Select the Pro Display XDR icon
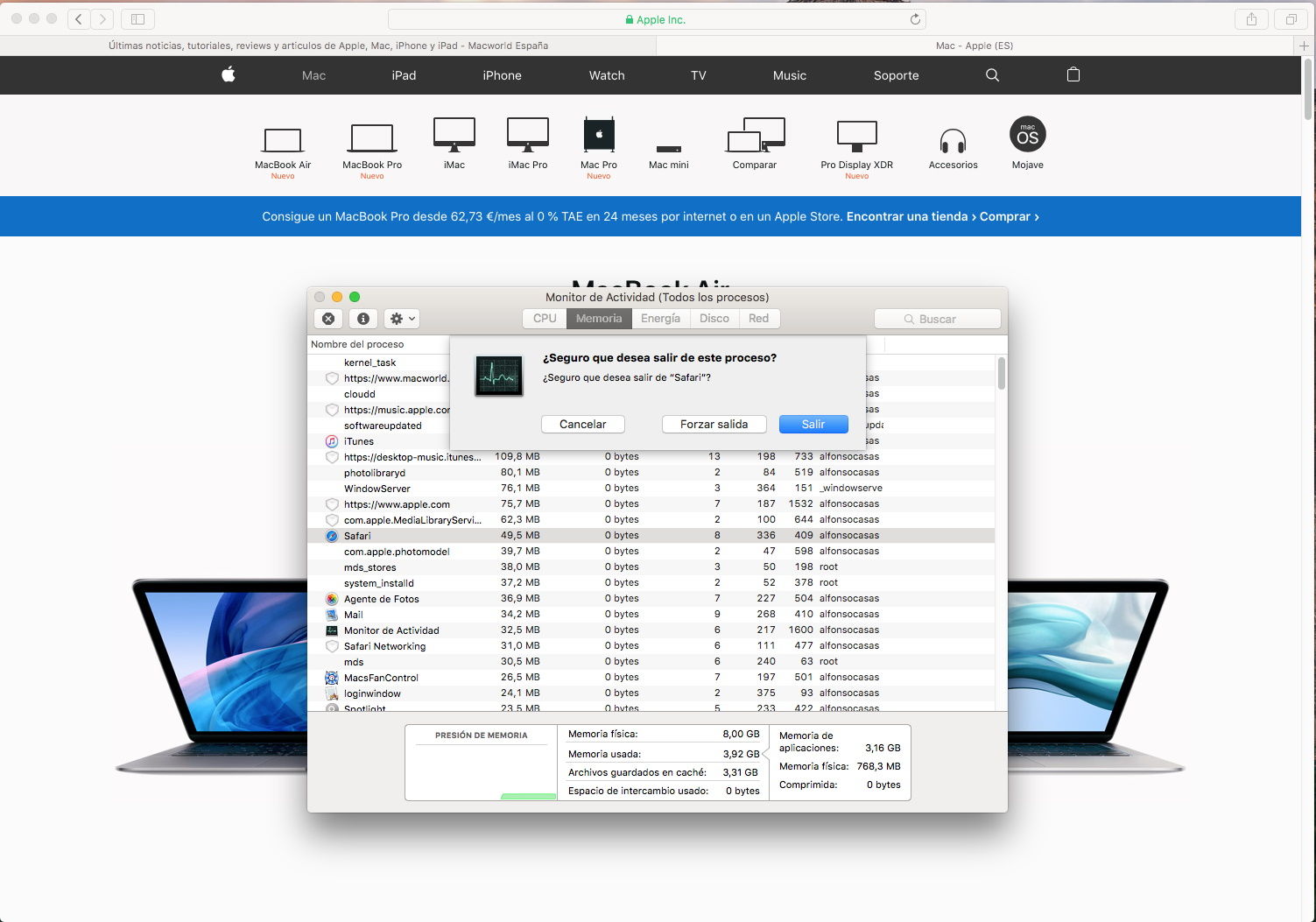 [857, 135]
